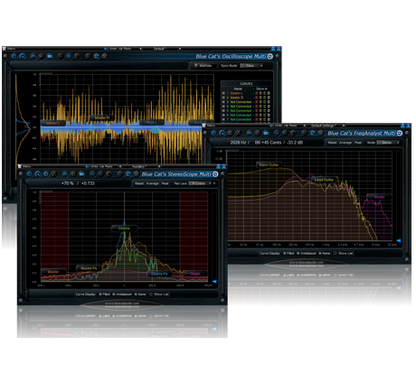Select the next preset arrow in the Oscilloscope title bar
The height and width of the screenshot is (376, 416).
point(180,49)
